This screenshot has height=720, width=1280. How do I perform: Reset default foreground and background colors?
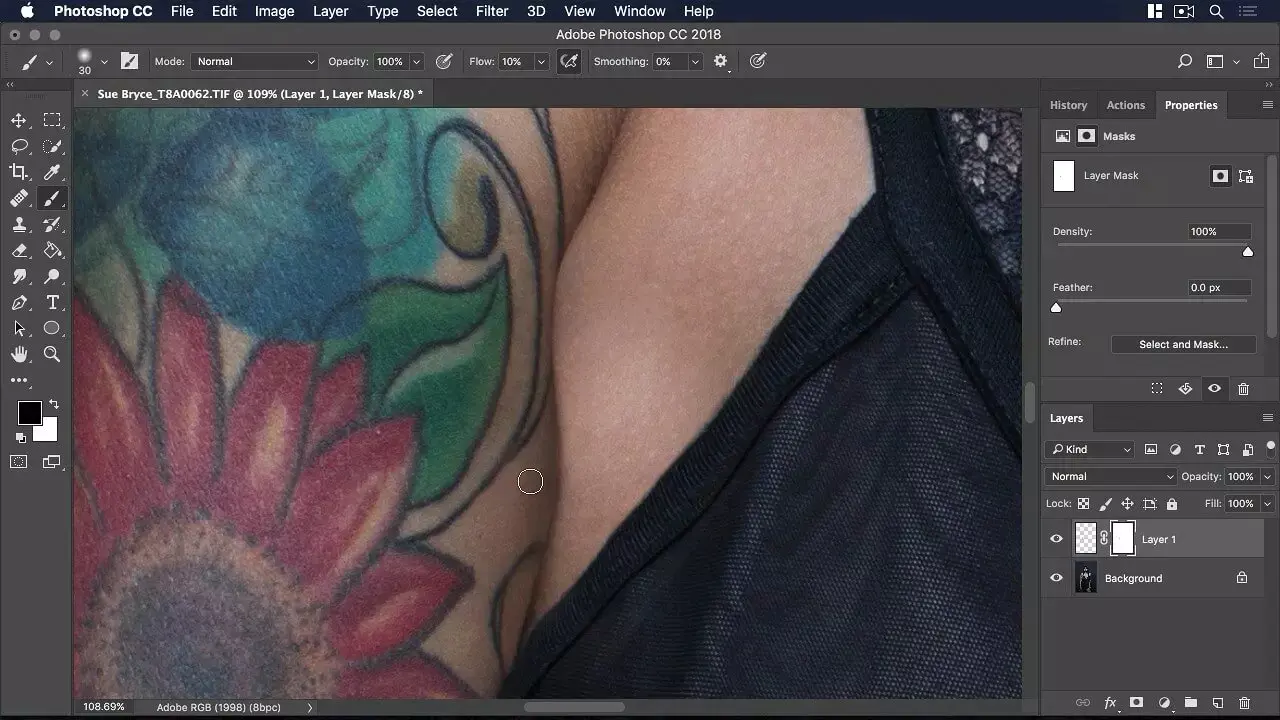(x=20, y=438)
